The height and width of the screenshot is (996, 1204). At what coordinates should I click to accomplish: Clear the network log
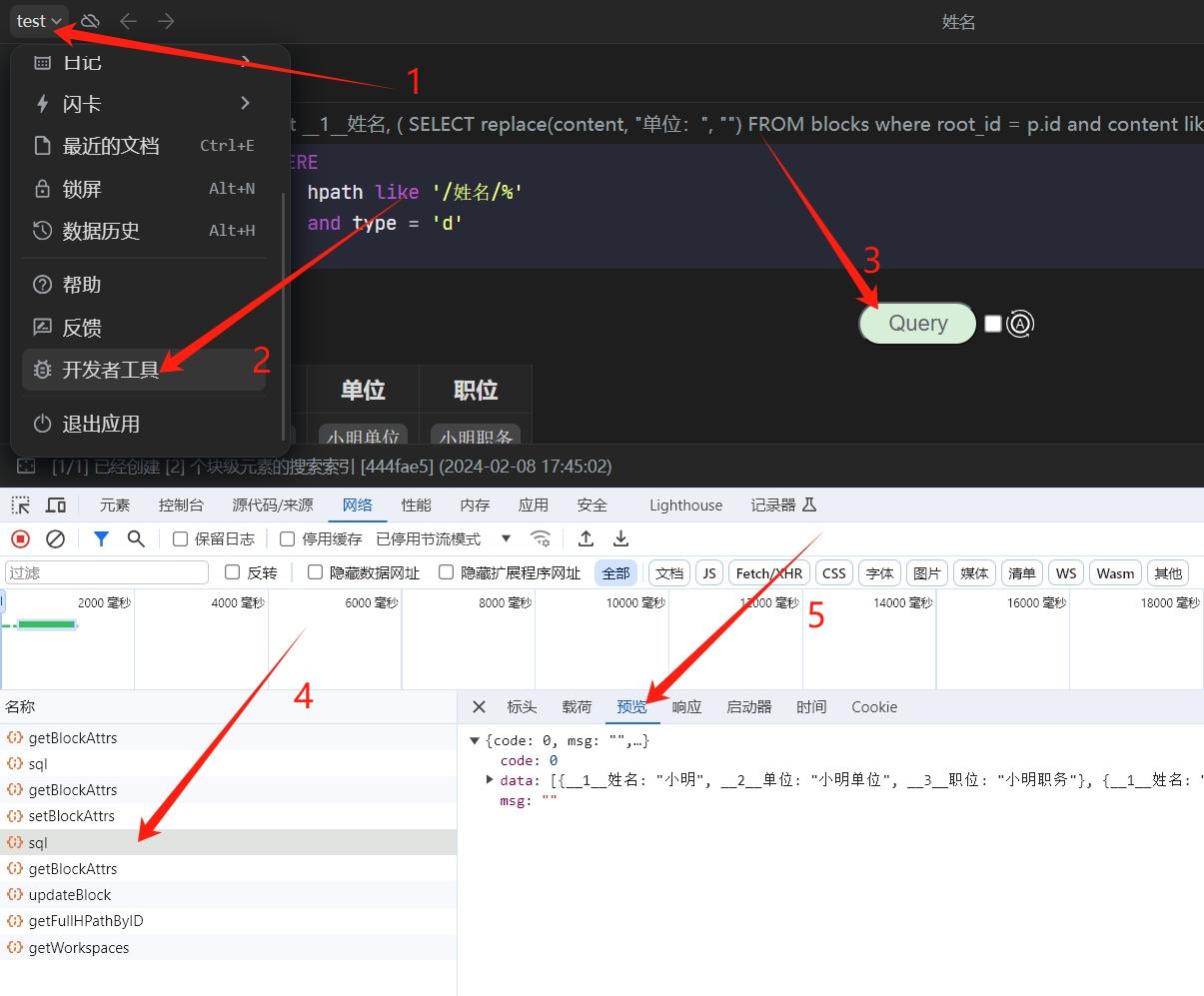(x=56, y=538)
